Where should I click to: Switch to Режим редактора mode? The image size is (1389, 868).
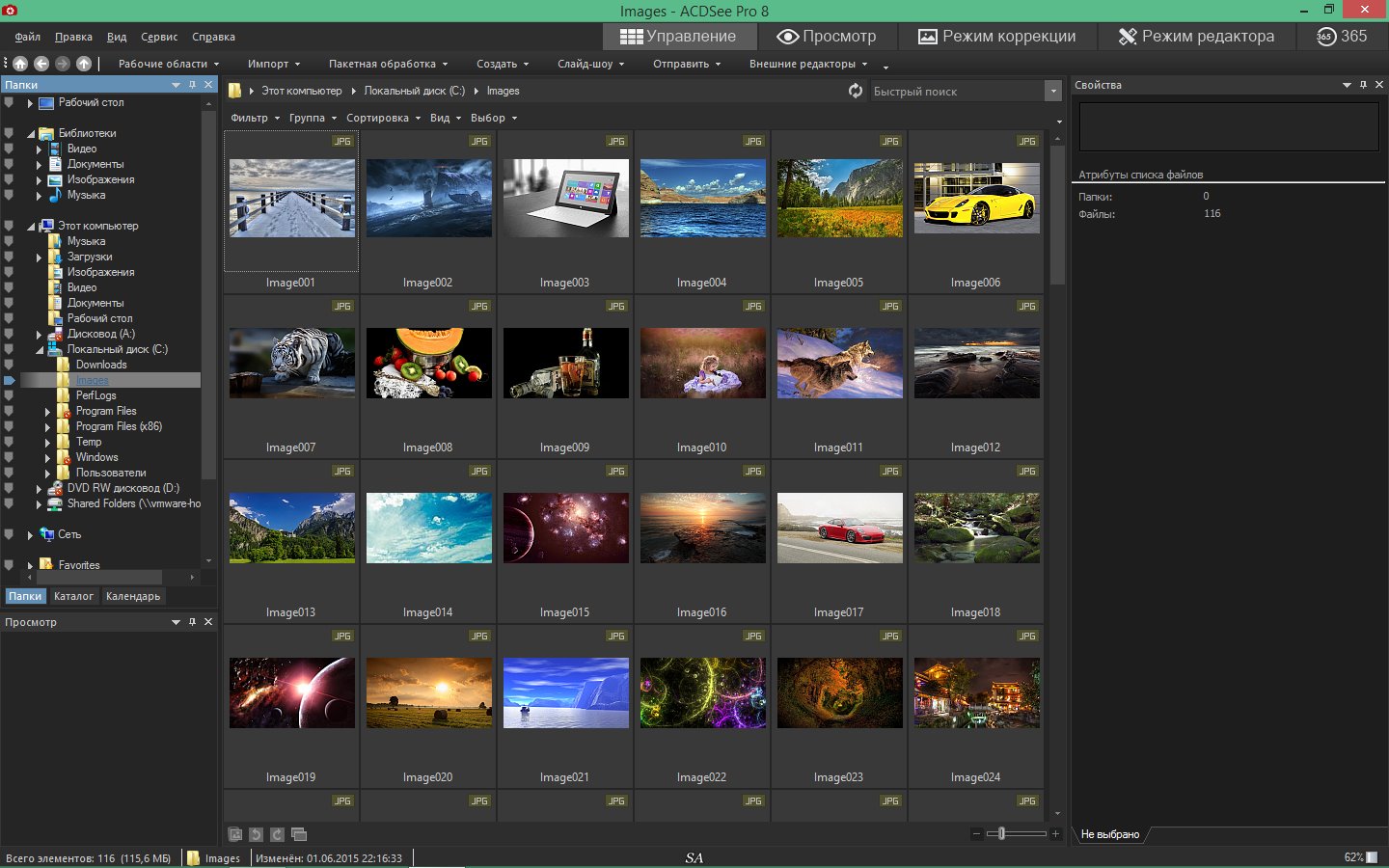pyautogui.click(x=1196, y=37)
